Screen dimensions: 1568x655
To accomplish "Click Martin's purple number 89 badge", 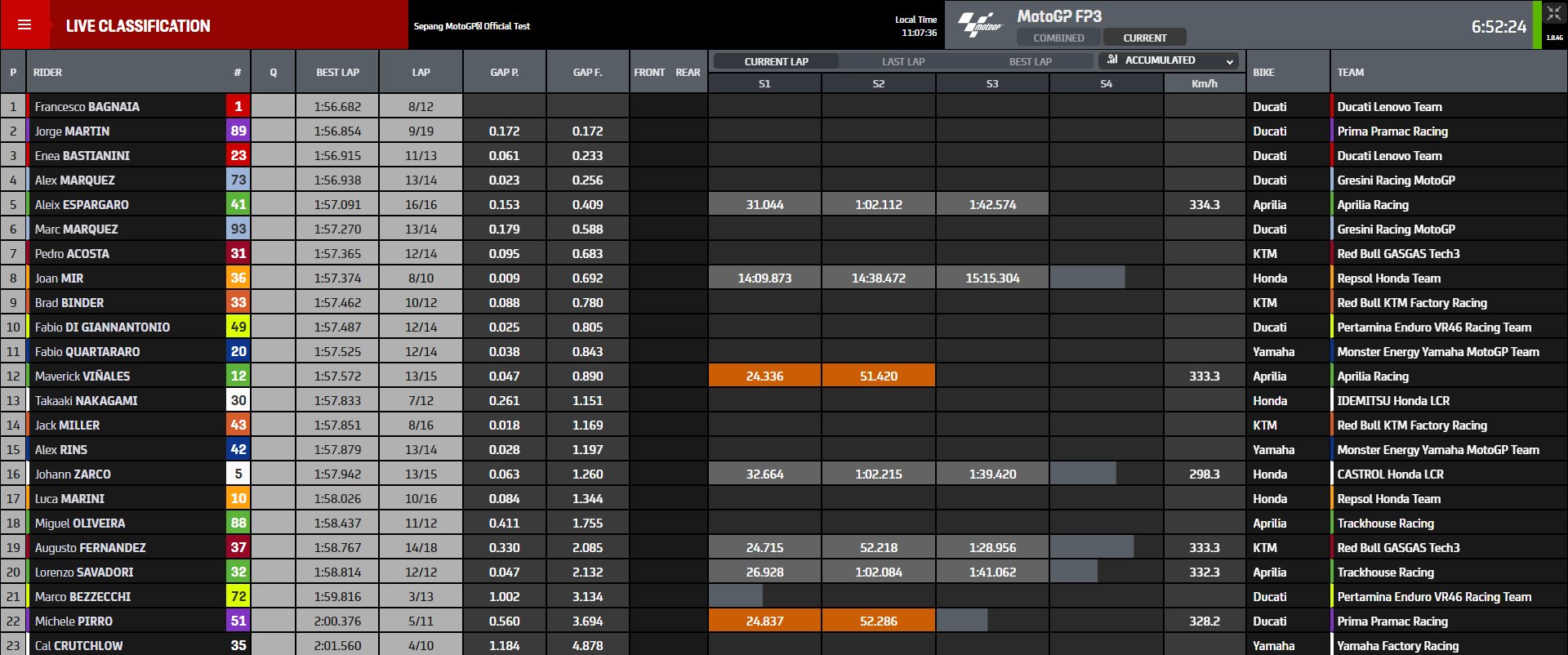I will (238, 131).
